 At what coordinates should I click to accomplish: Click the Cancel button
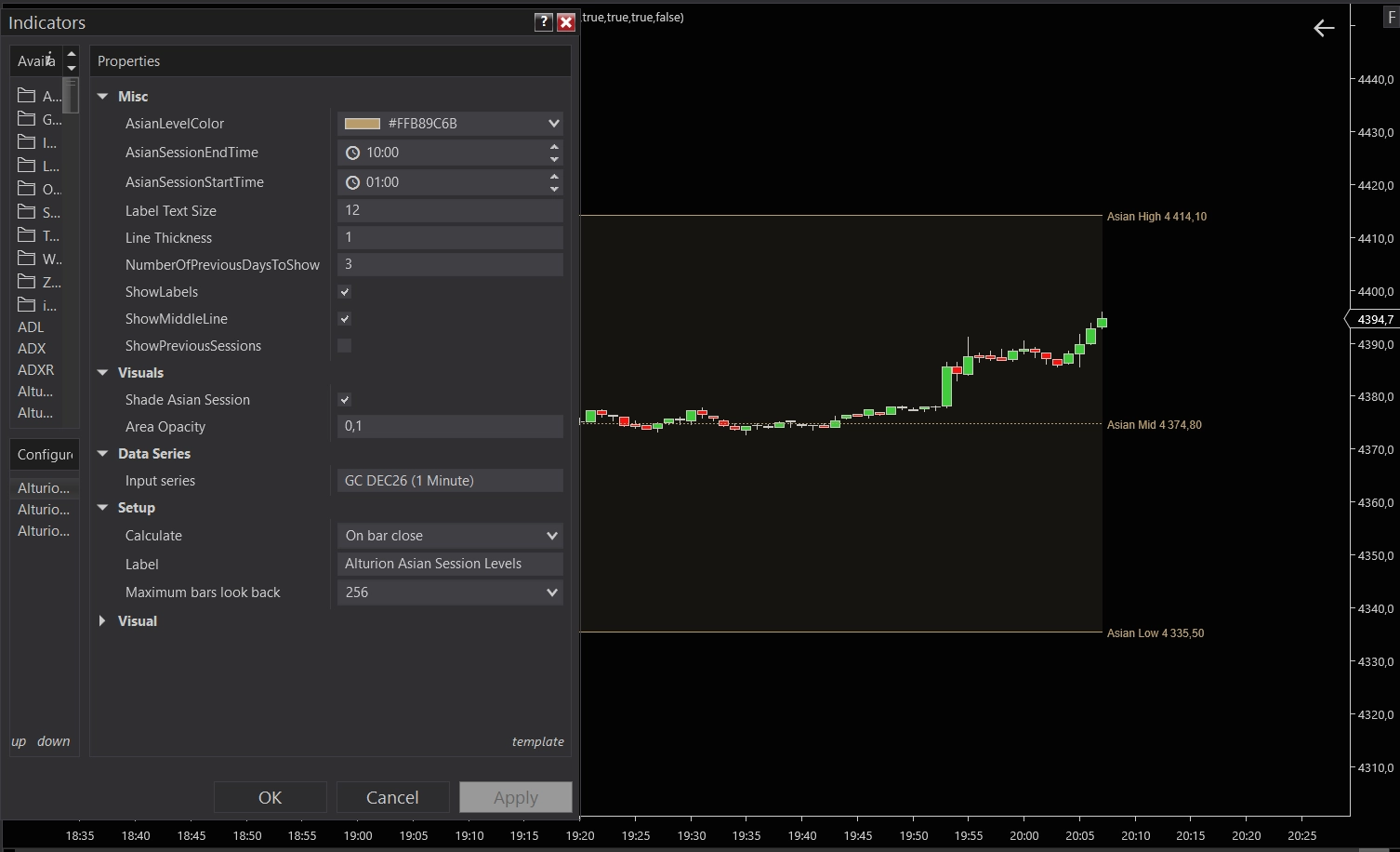[x=392, y=797]
